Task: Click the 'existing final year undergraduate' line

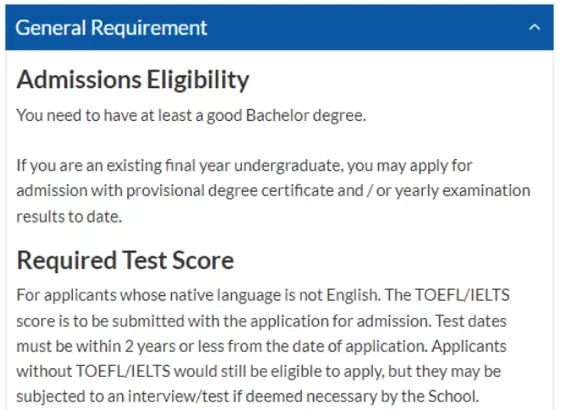Action: [x=244, y=166]
